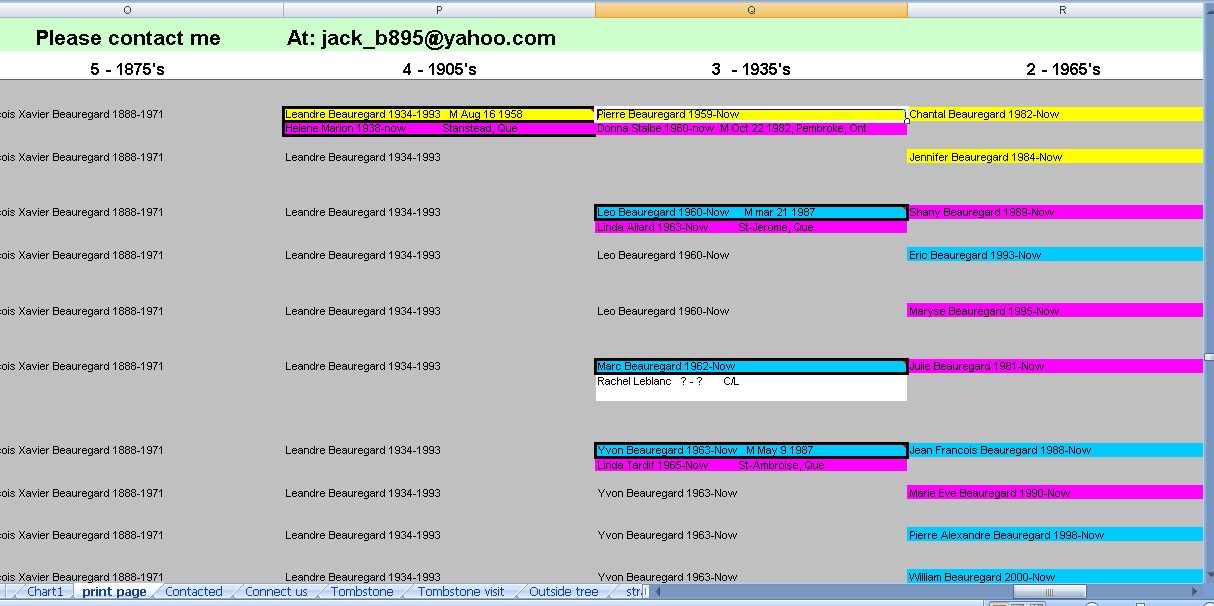Click the '3 - 1935's' generation heading

tap(751, 69)
